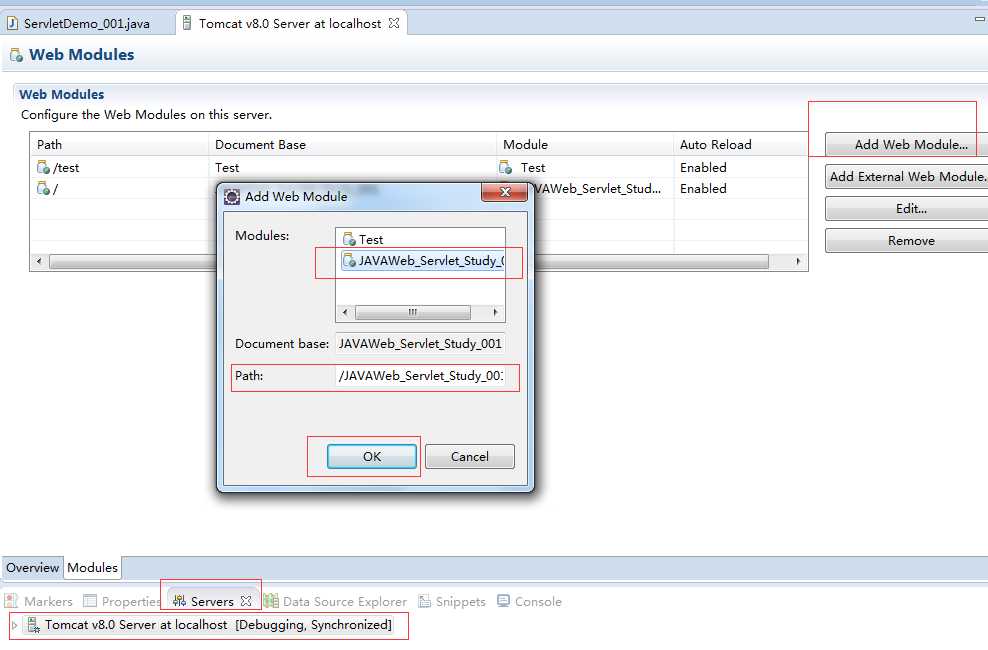Open the Snippets view tab
The image size is (988, 650).
(452, 602)
